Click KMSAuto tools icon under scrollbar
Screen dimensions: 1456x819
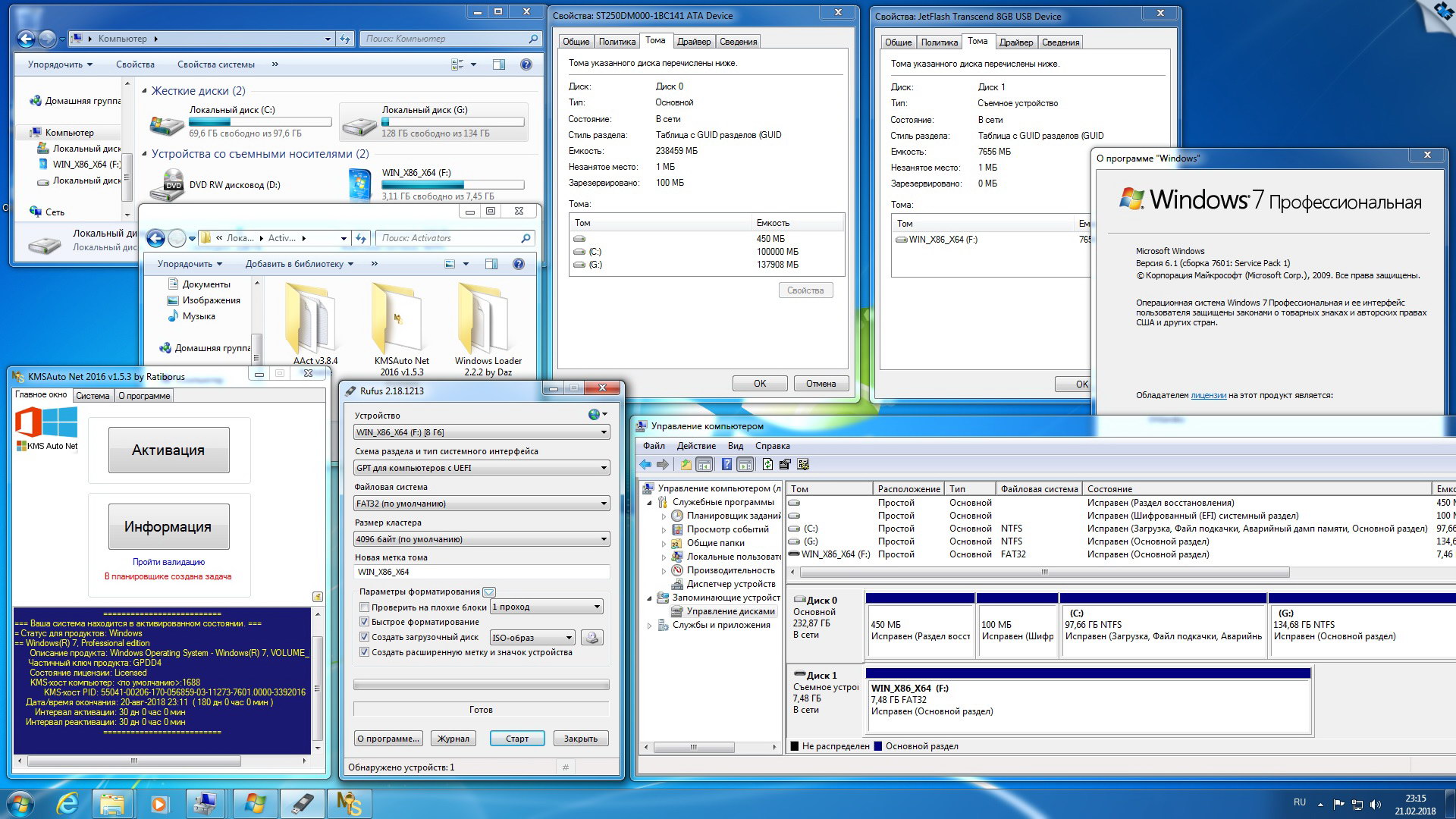pos(317,597)
